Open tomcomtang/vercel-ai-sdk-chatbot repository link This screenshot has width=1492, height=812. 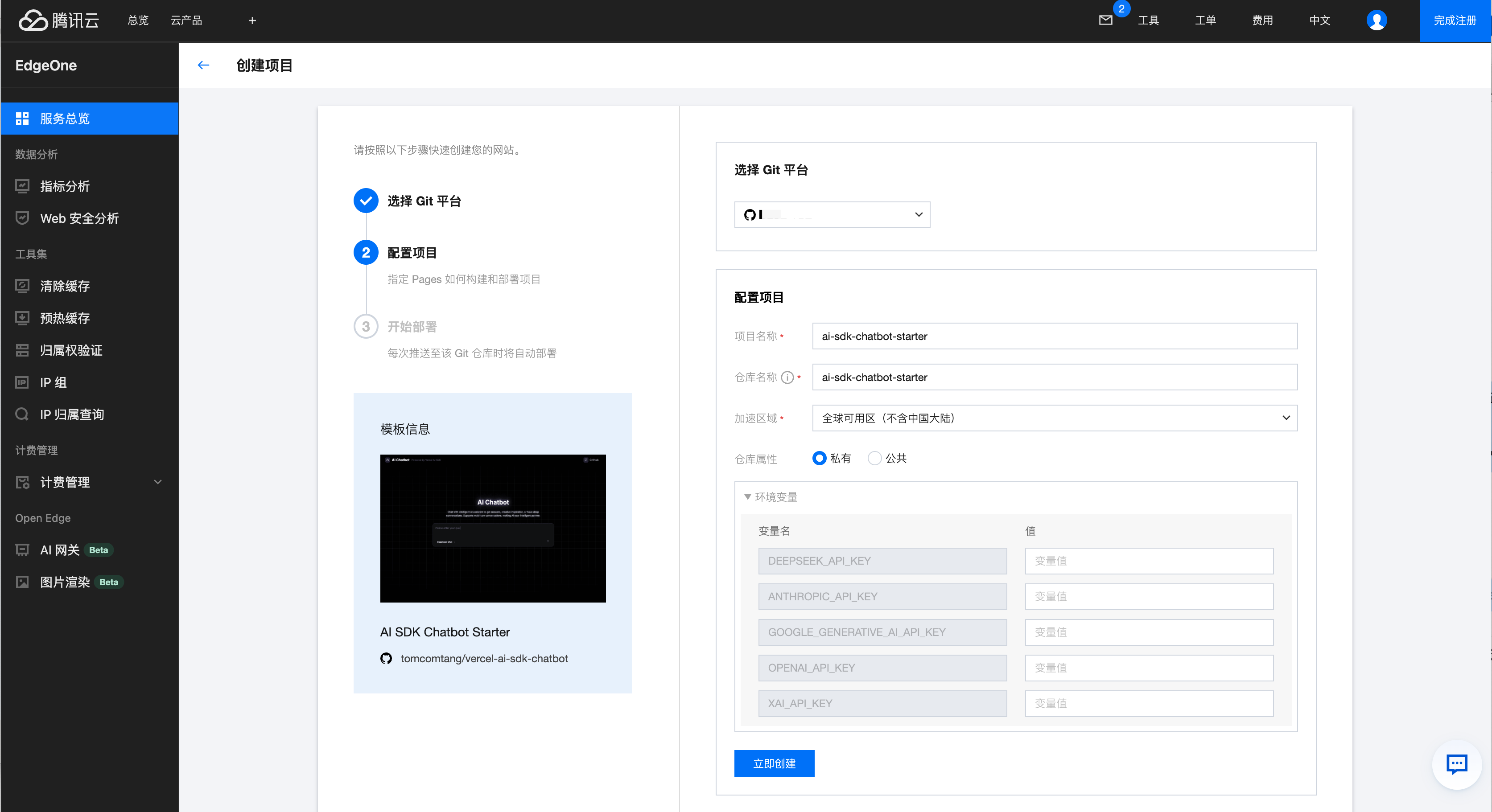(484, 659)
